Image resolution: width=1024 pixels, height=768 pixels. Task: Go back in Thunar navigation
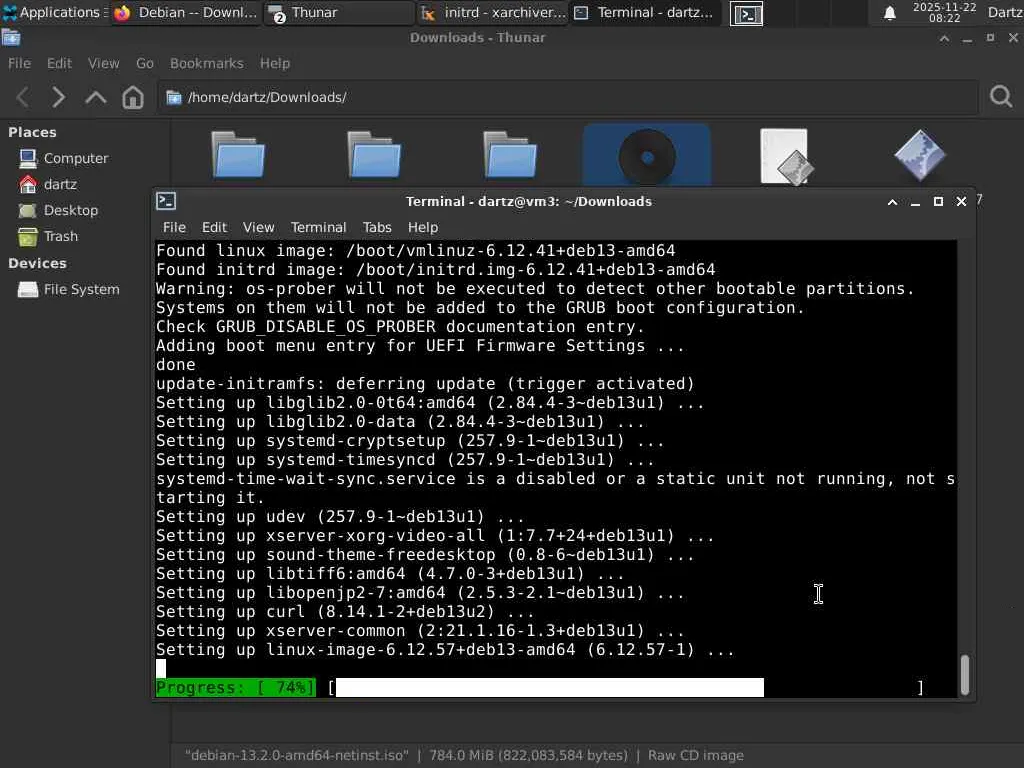coord(23,97)
